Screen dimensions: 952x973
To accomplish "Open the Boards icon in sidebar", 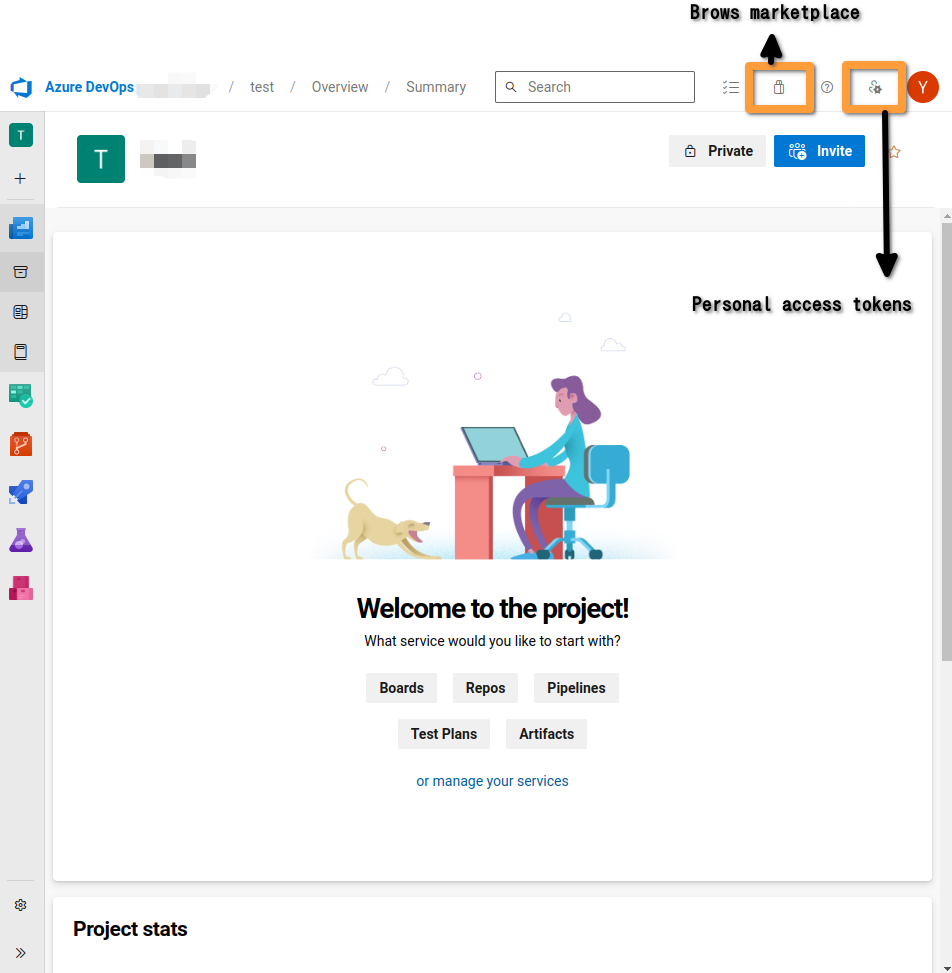I will [21, 396].
